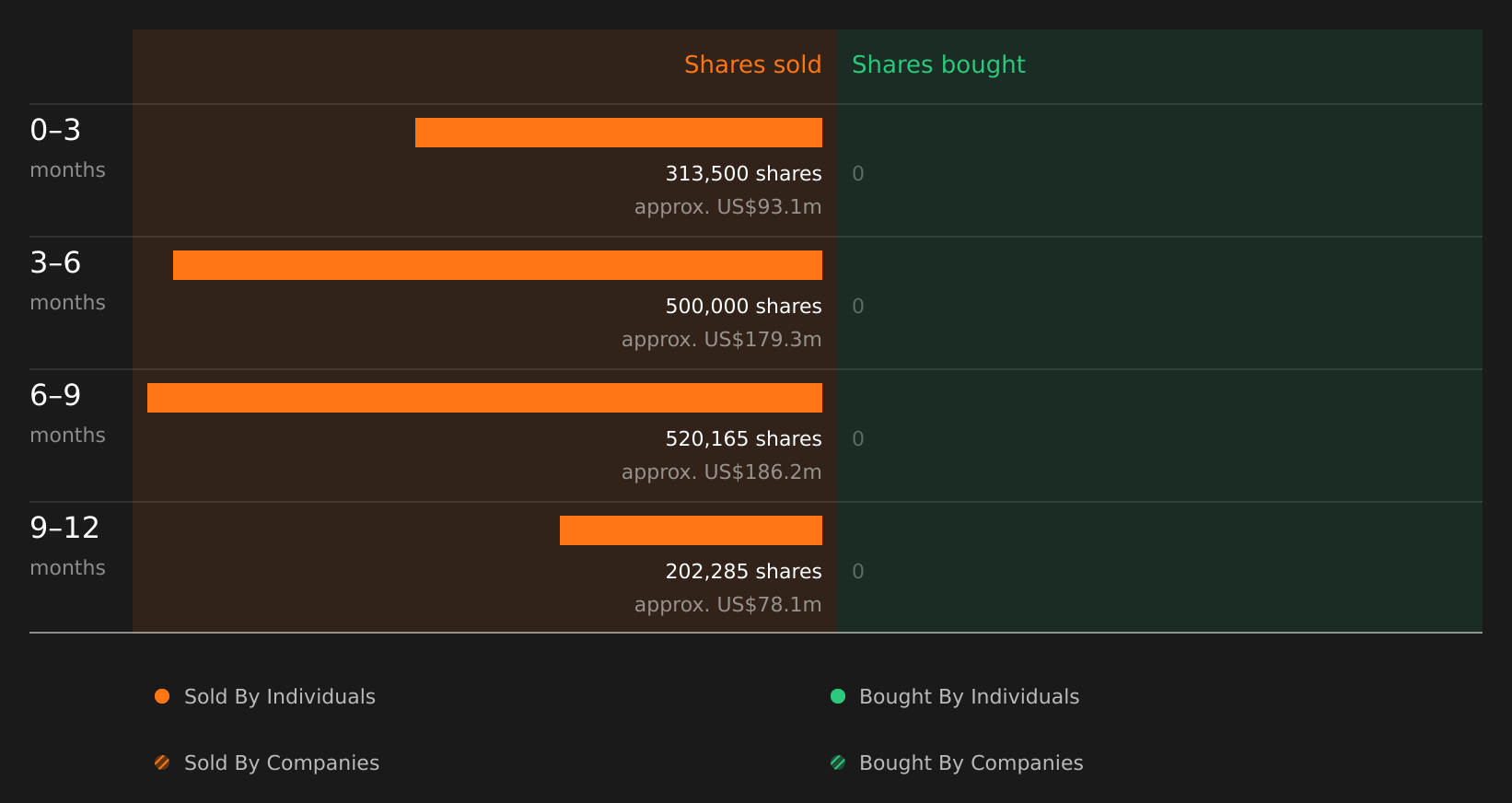Image resolution: width=1512 pixels, height=803 pixels.
Task: Click the Sold By Individuals orange dot
Action: 162,696
